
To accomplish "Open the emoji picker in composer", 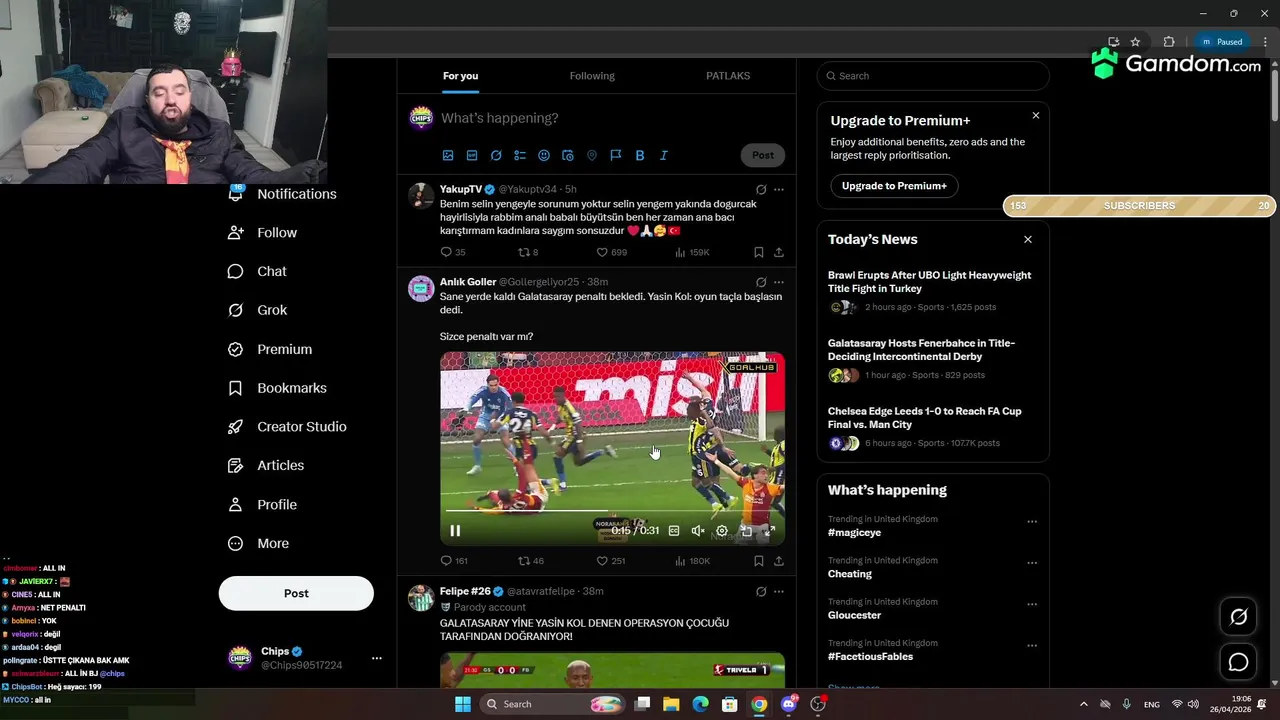I will click(544, 156).
